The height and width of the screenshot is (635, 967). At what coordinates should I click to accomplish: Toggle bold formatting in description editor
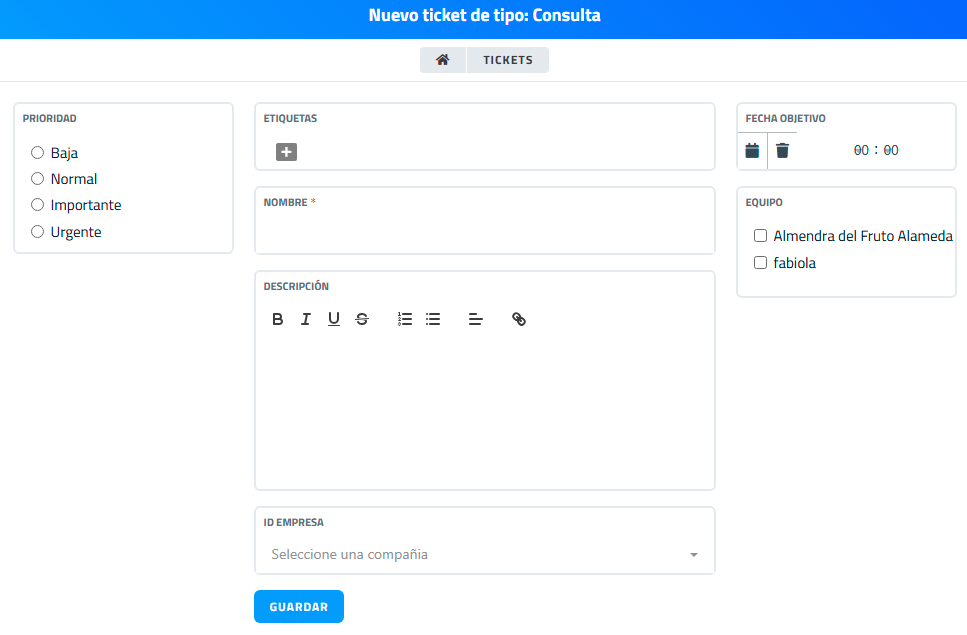click(278, 319)
